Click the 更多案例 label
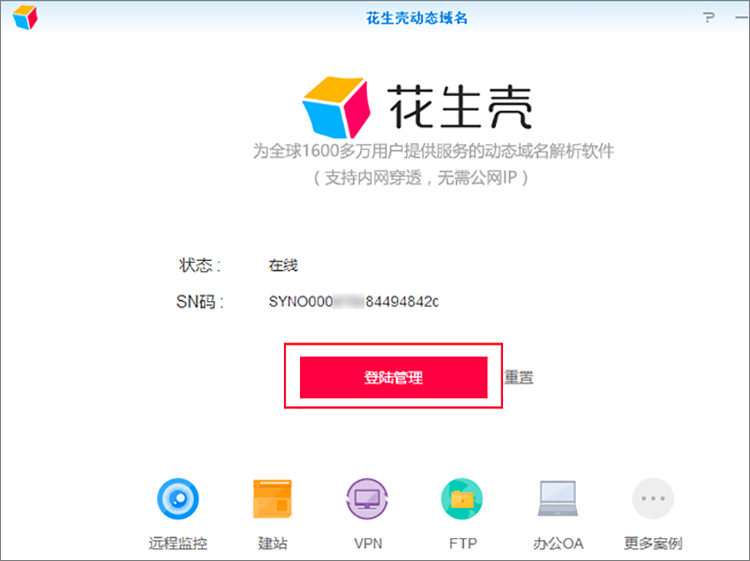Viewport: 750px width, 561px height. 653,543
